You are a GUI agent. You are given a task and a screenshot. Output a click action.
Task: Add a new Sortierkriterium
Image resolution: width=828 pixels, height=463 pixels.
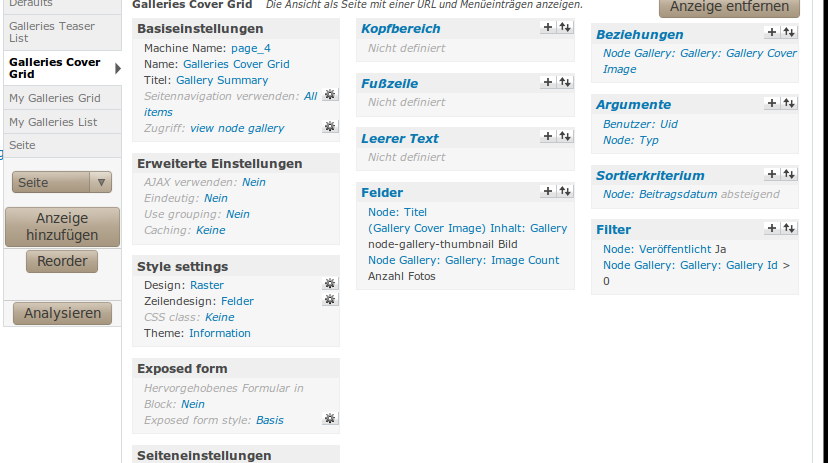771,174
